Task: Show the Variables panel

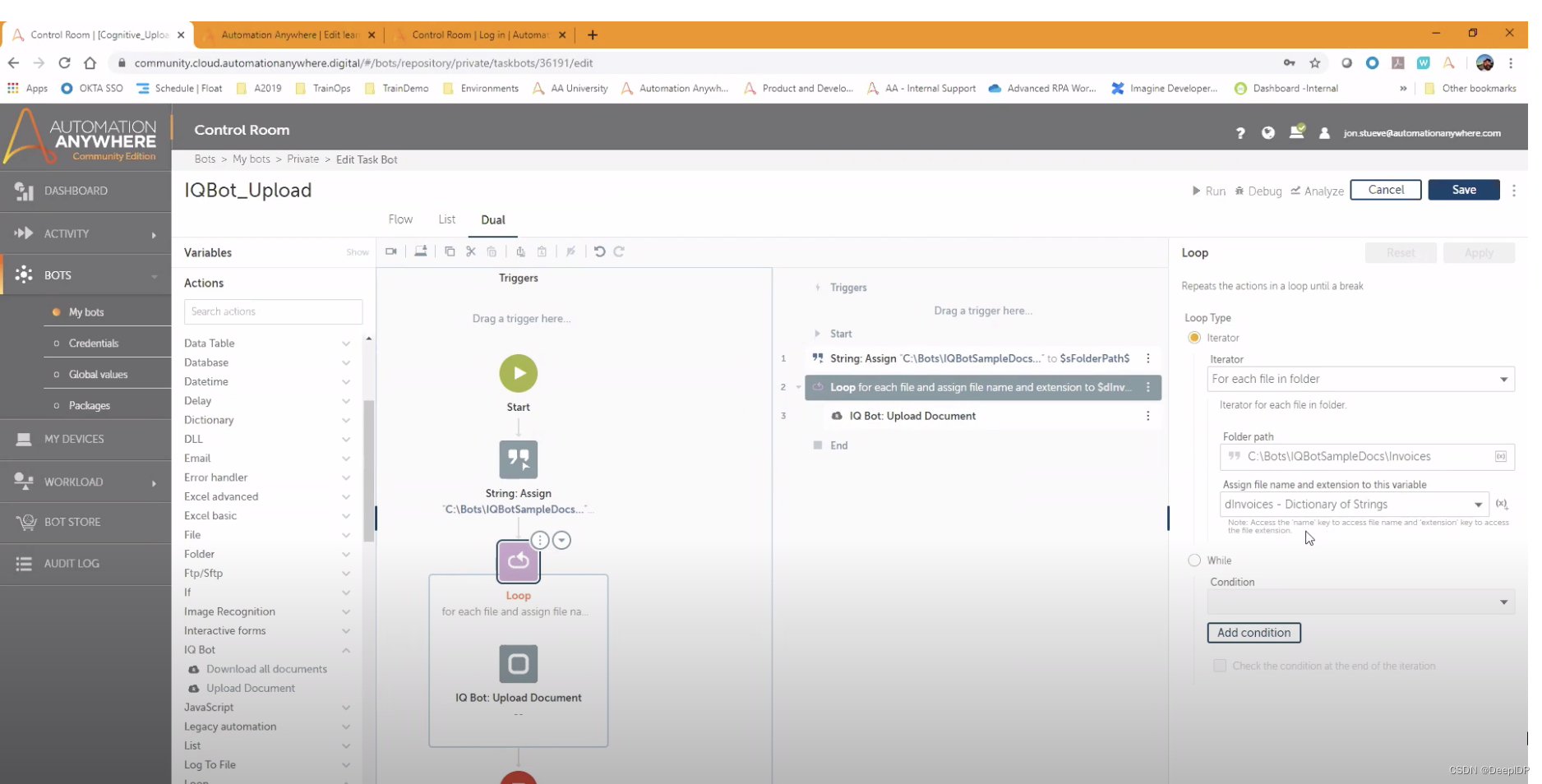Action: point(357,252)
